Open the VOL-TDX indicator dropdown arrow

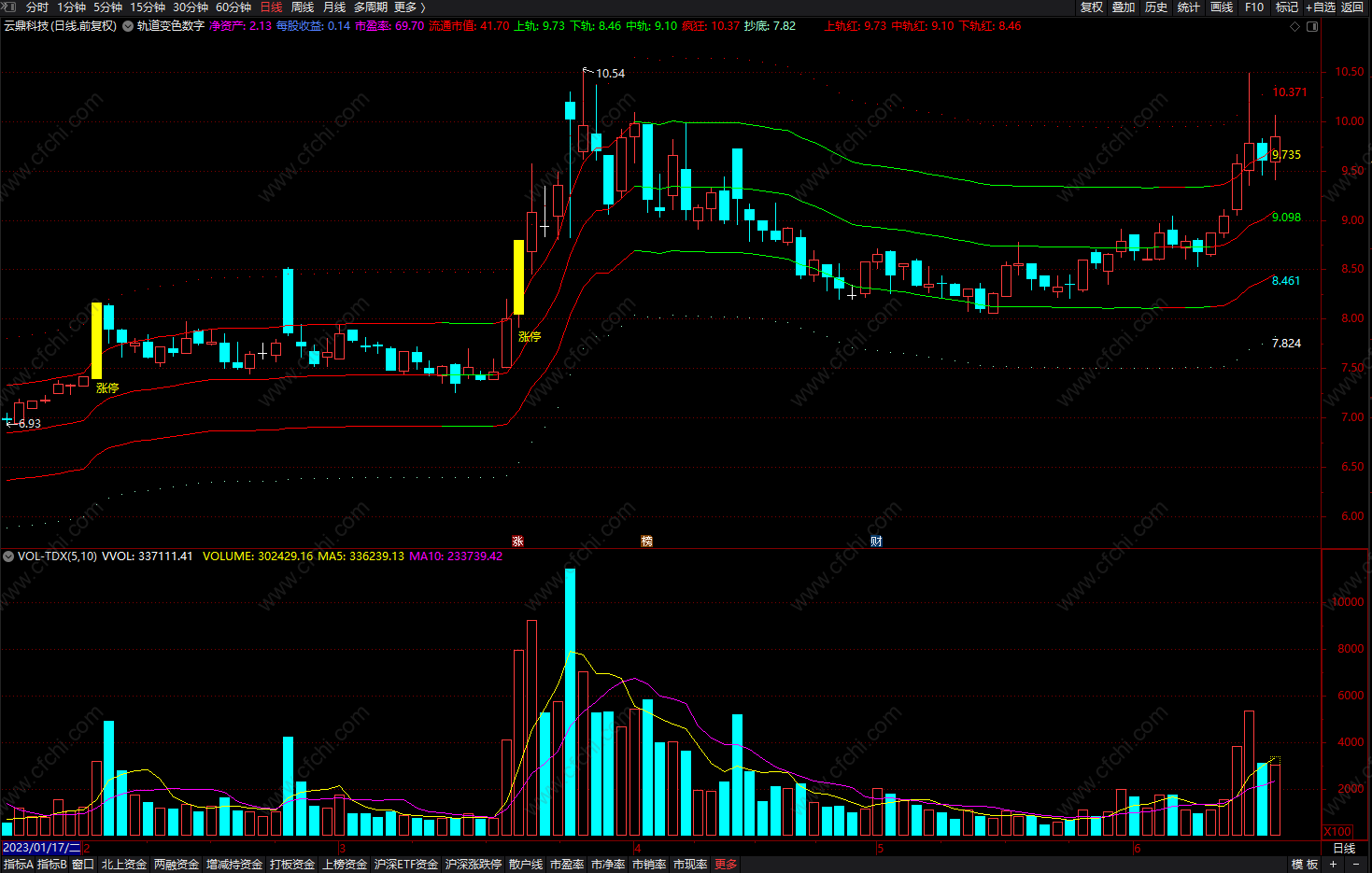pos(8,556)
